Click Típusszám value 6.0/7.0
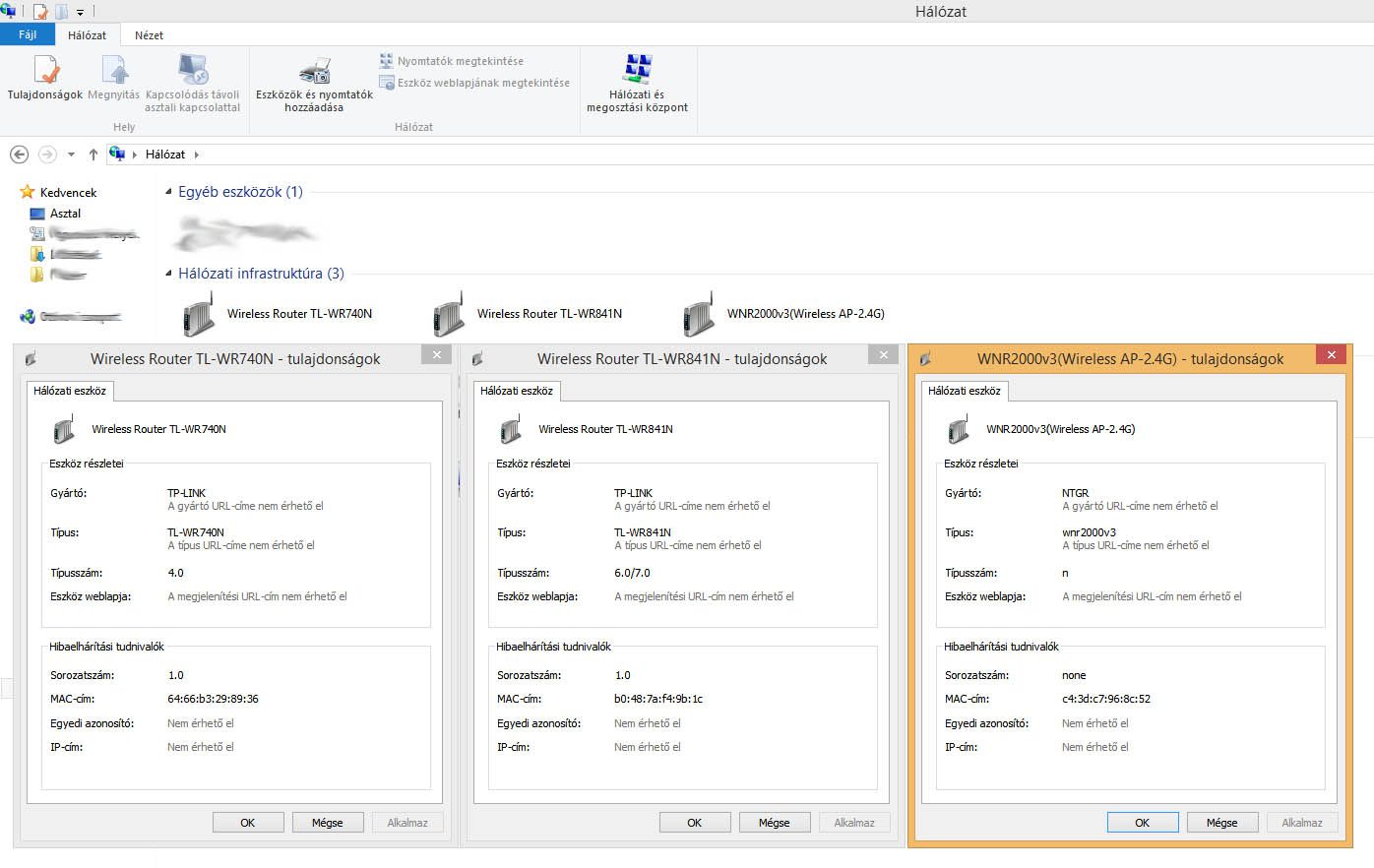1374x868 pixels. coord(632,573)
